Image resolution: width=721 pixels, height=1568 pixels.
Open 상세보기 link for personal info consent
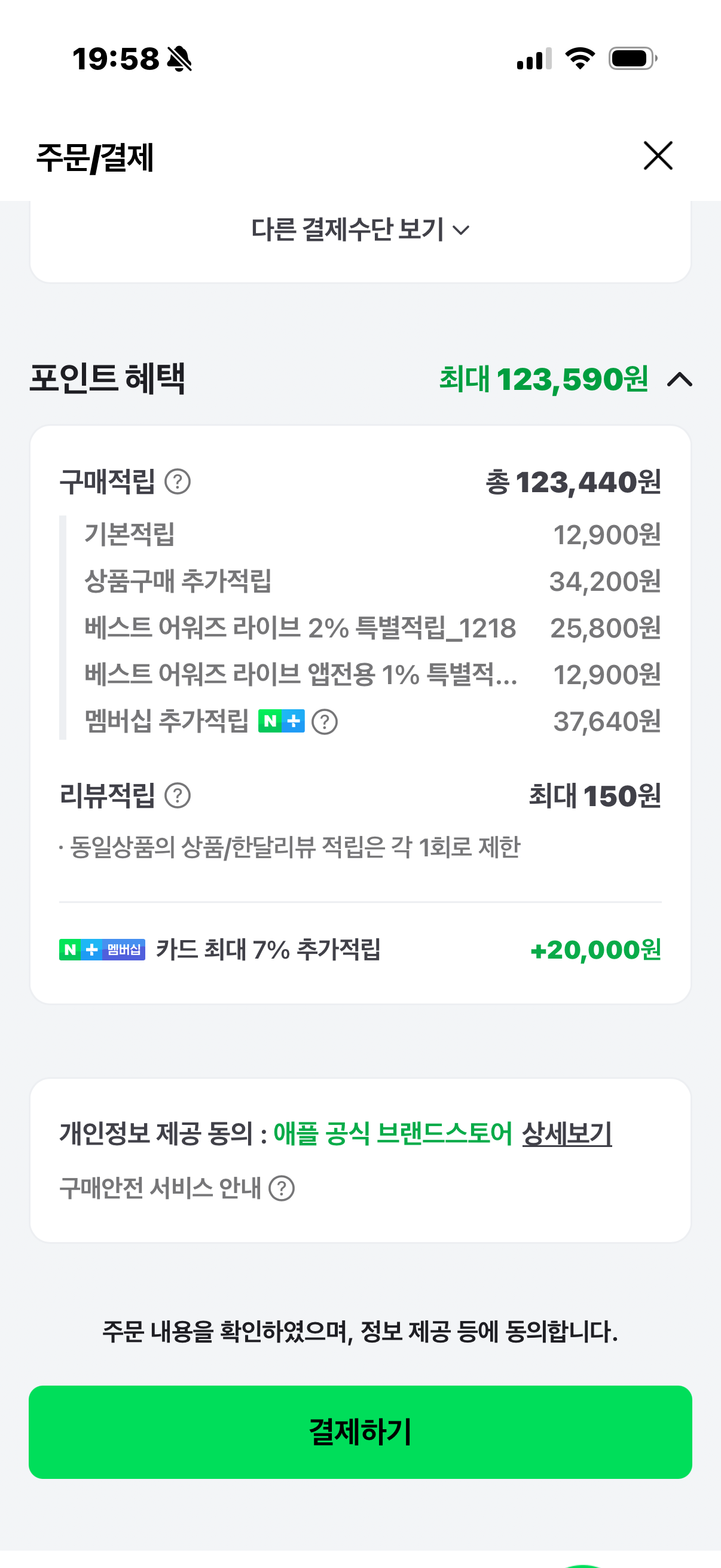[x=567, y=1133]
